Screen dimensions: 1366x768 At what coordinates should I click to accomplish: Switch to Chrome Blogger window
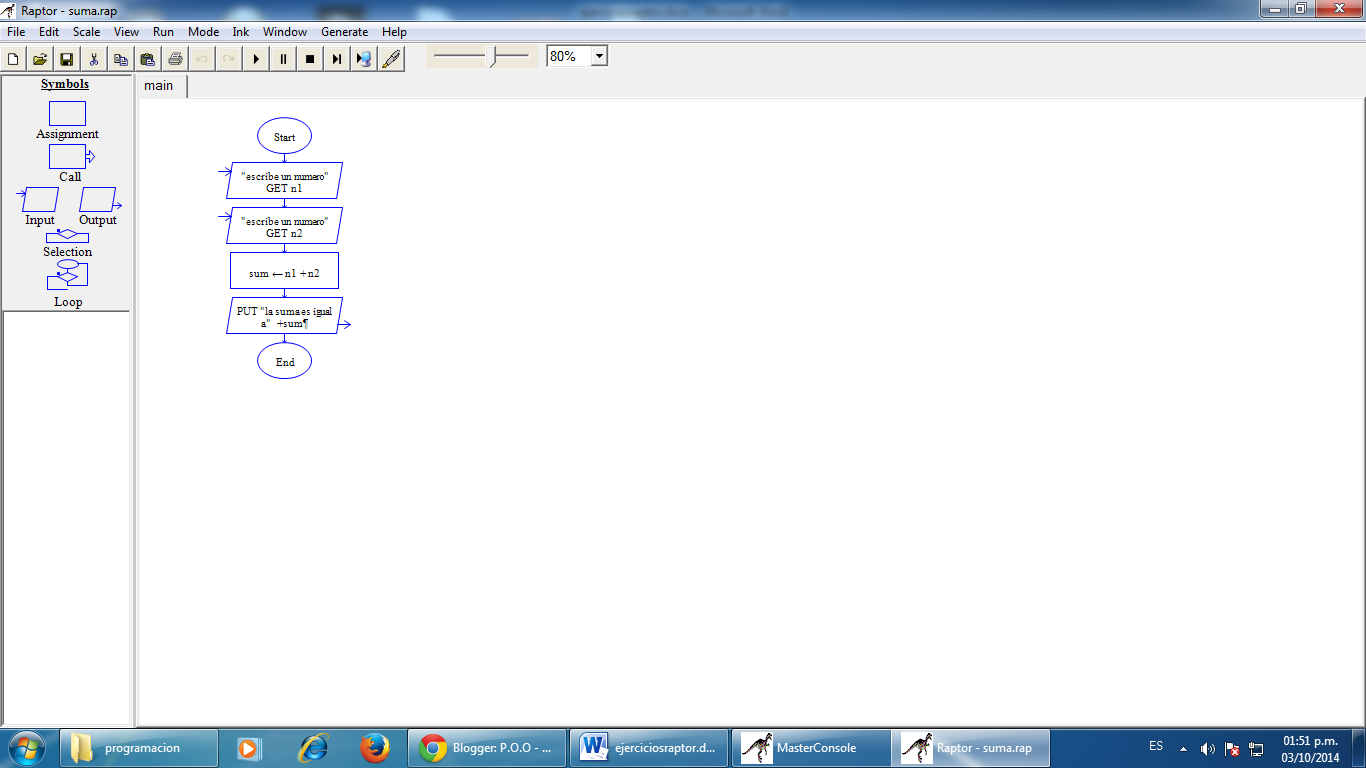[487, 748]
